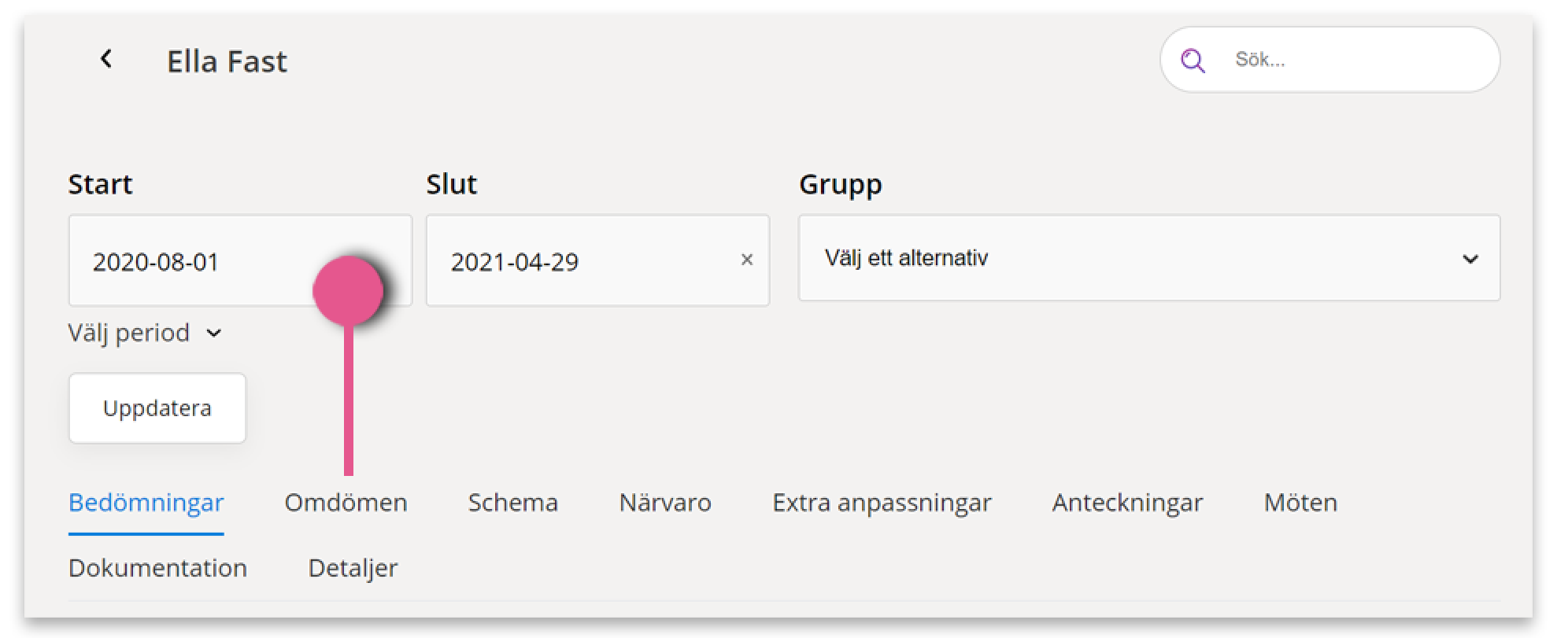The width and height of the screenshot is (1568, 638).
Task: Open the Schema tab
Action: [513, 503]
